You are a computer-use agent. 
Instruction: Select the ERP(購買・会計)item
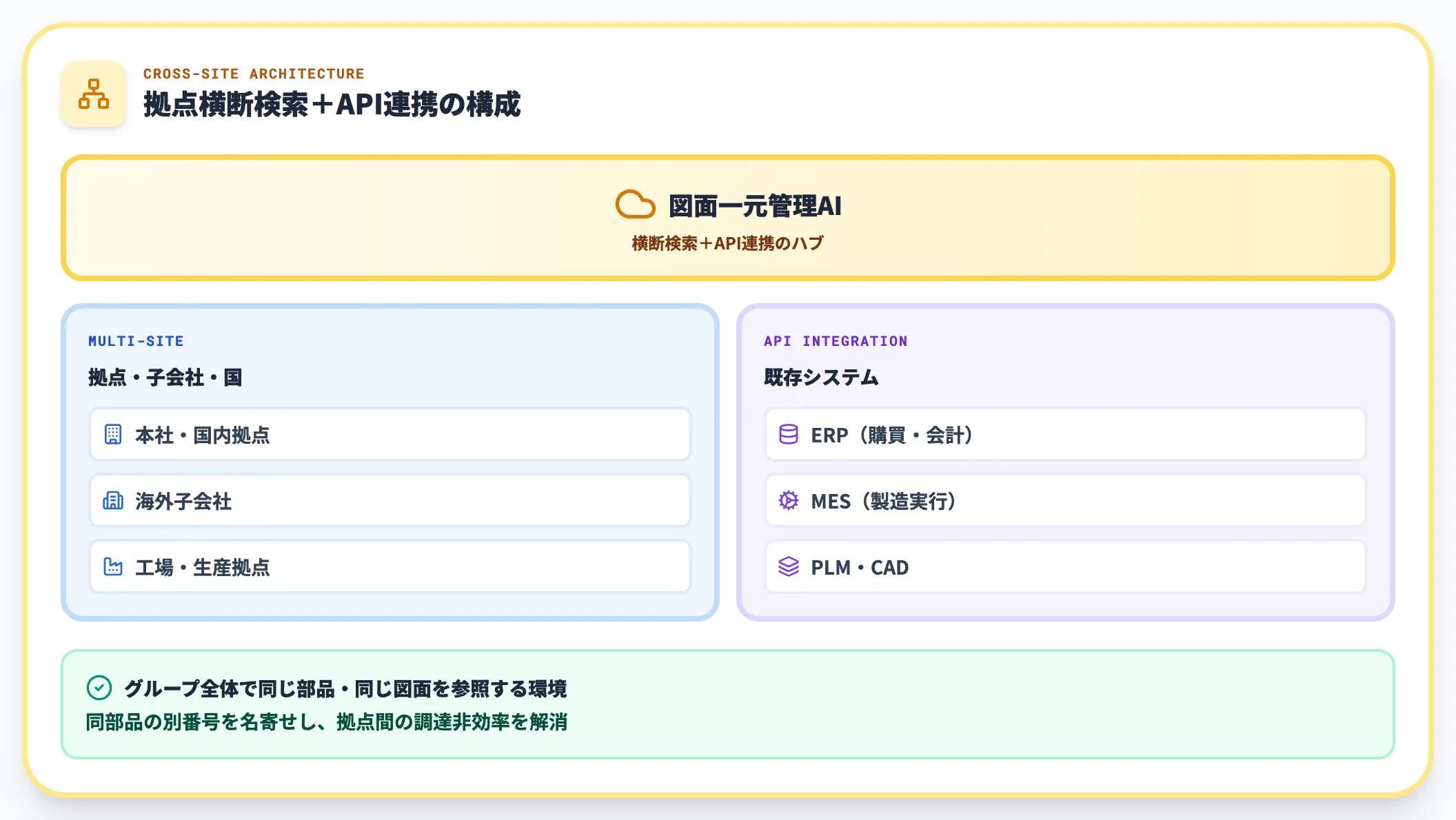pyautogui.click(x=1065, y=435)
